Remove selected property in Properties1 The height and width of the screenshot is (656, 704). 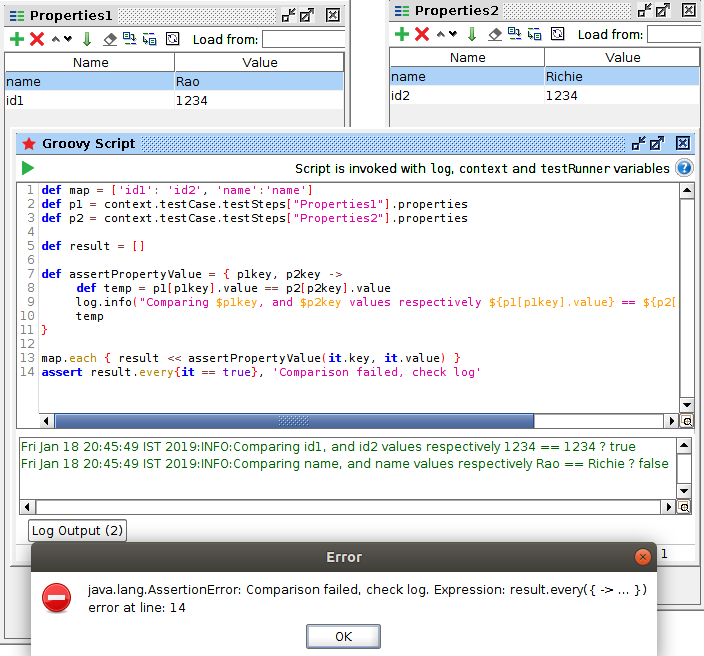click(37, 39)
